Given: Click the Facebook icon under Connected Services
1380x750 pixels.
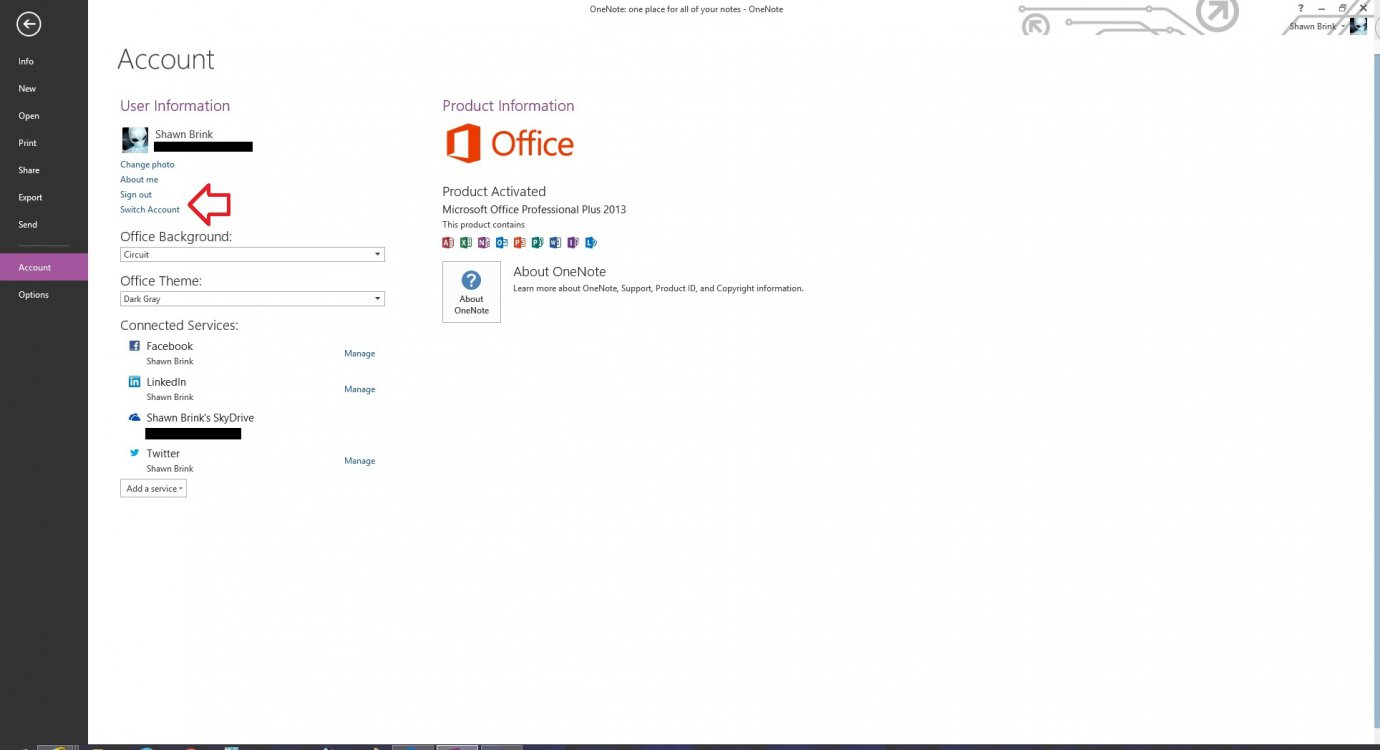Looking at the screenshot, I should point(134,345).
